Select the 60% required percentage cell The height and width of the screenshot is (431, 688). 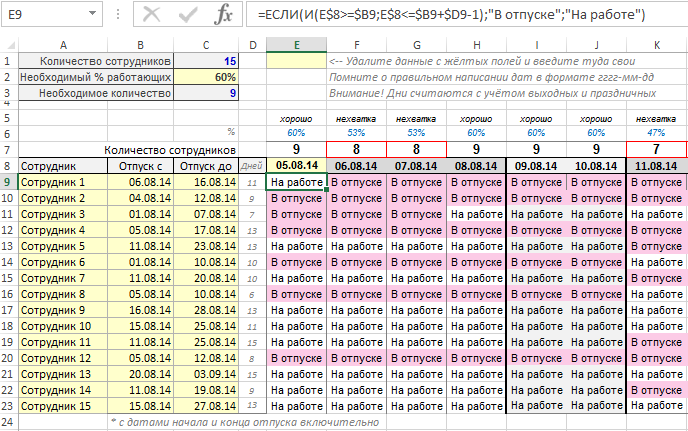tap(205, 77)
